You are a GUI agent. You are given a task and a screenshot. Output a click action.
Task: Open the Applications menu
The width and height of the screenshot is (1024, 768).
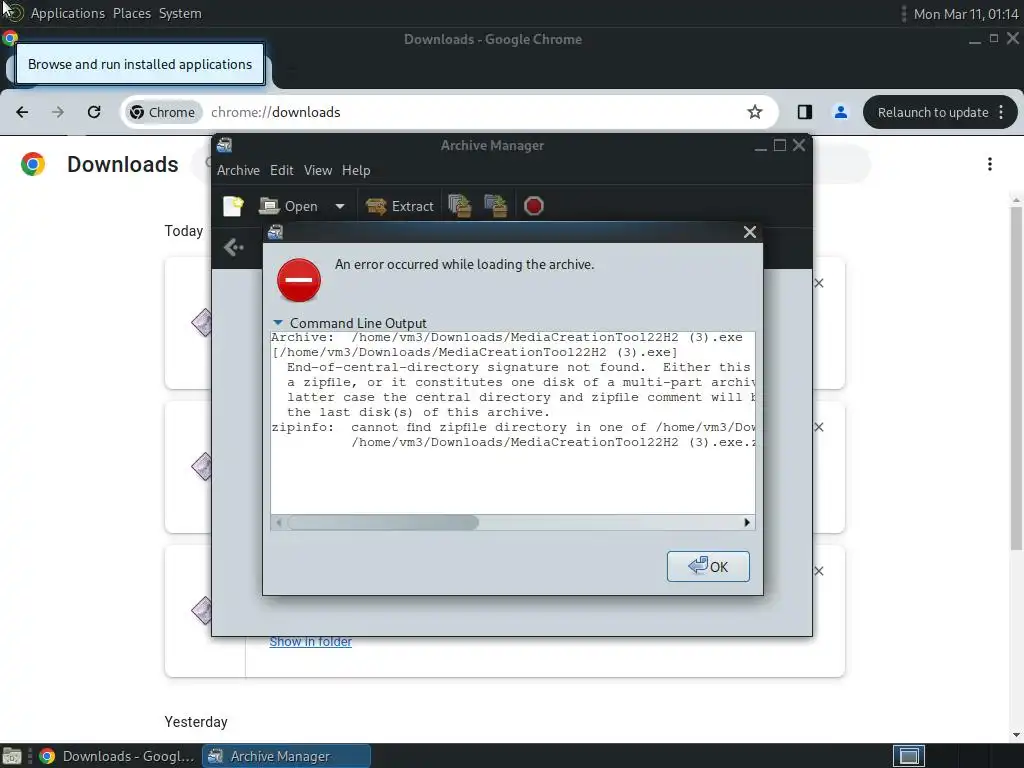pyautogui.click(x=67, y=14)
